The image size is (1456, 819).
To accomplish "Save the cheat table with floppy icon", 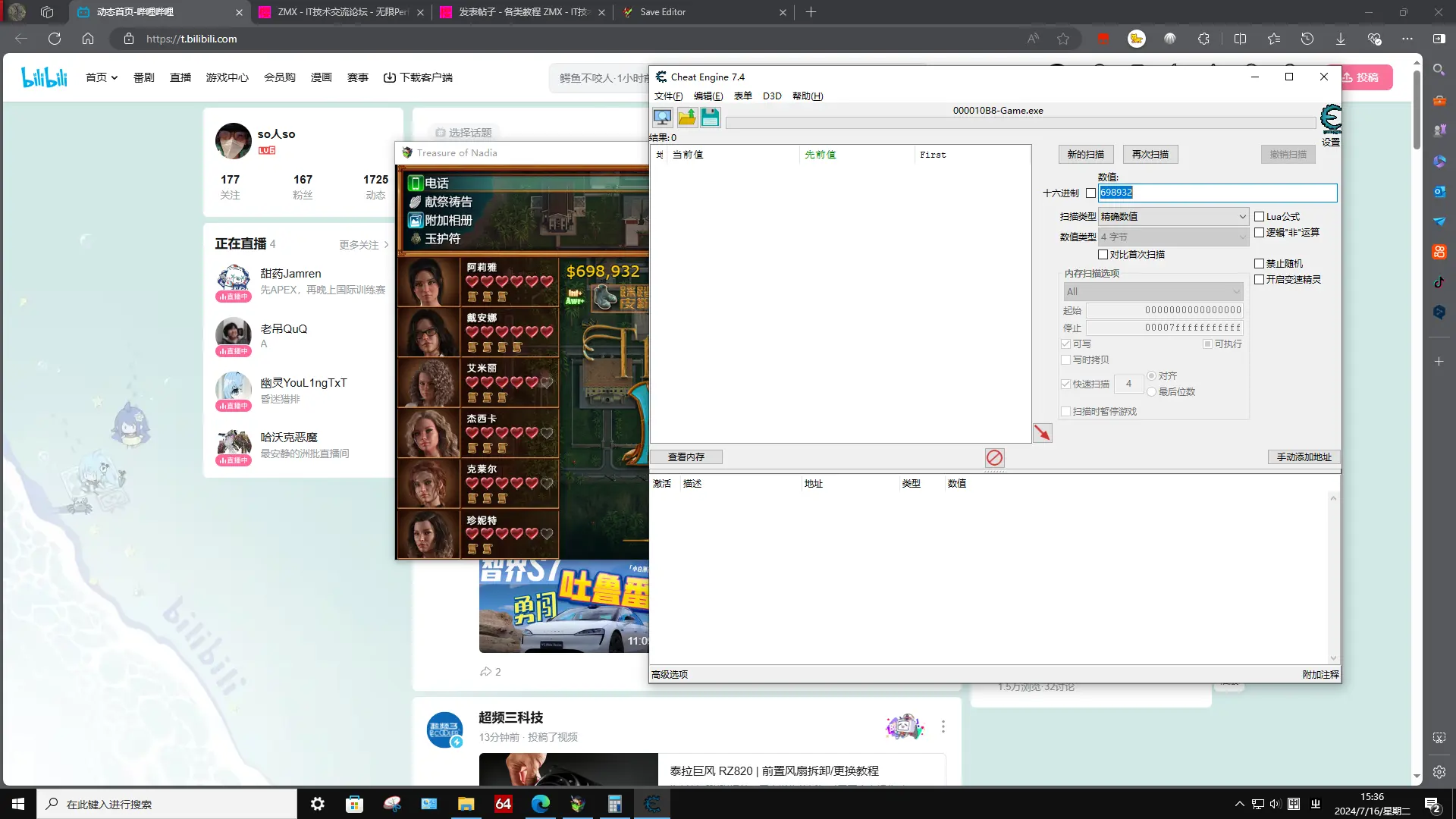I will (710, 118).
